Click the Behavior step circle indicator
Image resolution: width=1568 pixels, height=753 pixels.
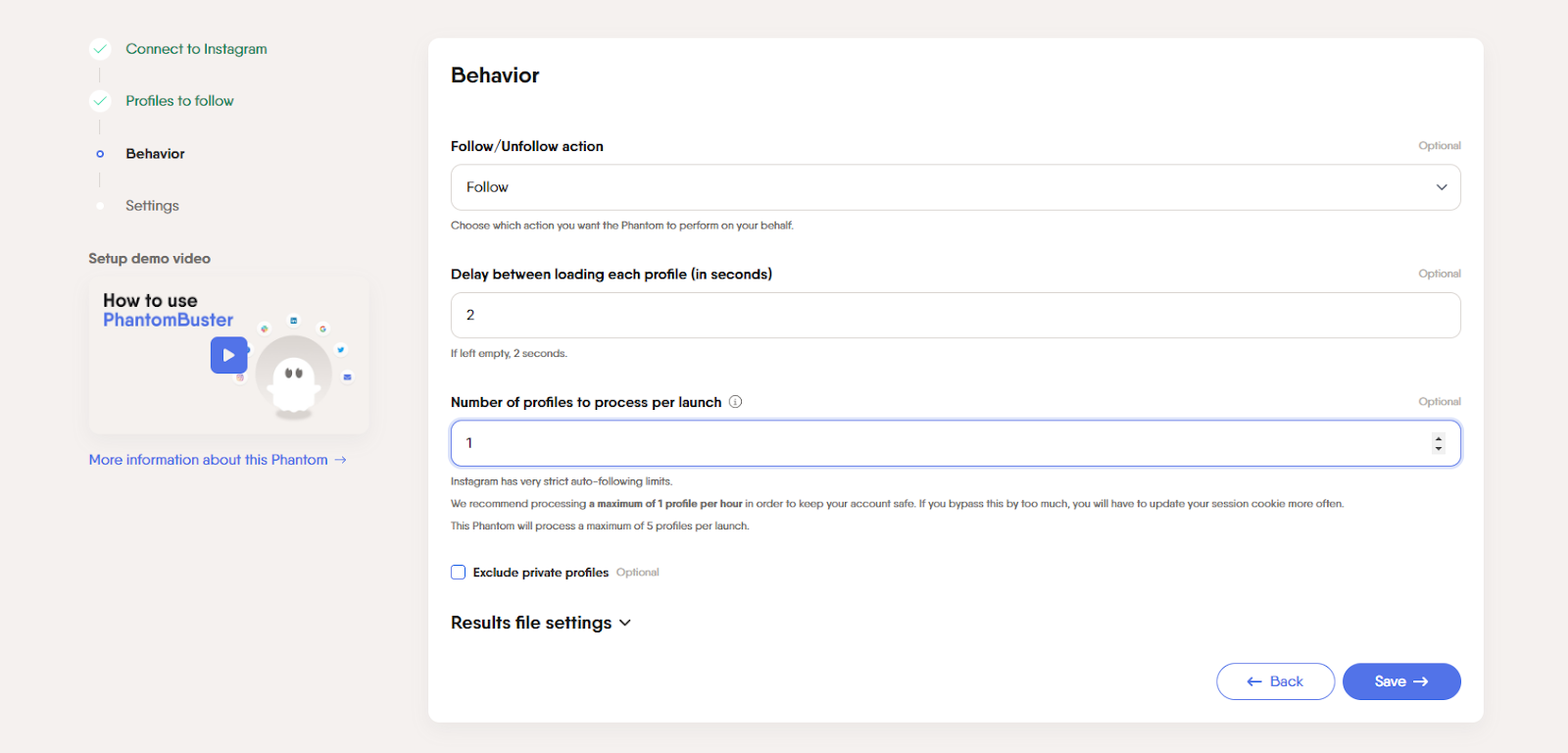(100, 154)
